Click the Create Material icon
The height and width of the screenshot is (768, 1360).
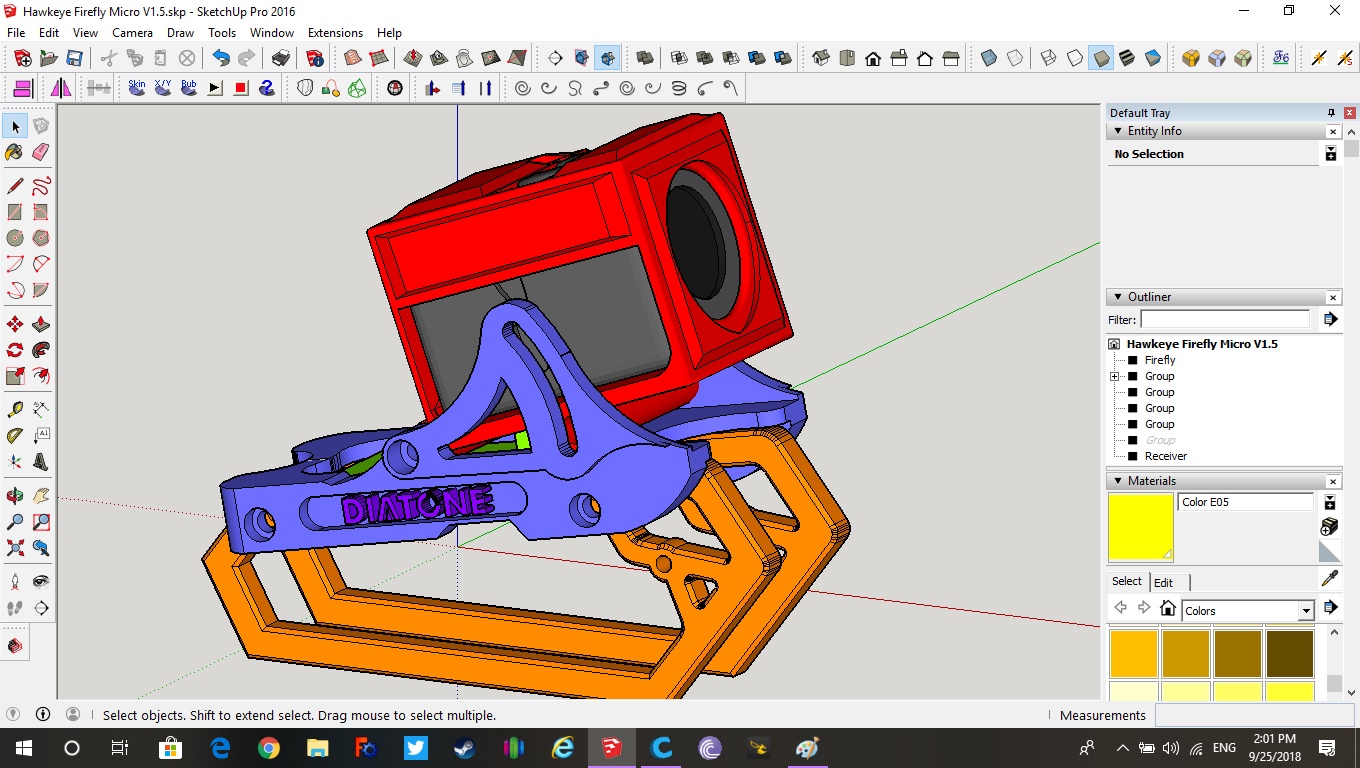point(1330,527)
